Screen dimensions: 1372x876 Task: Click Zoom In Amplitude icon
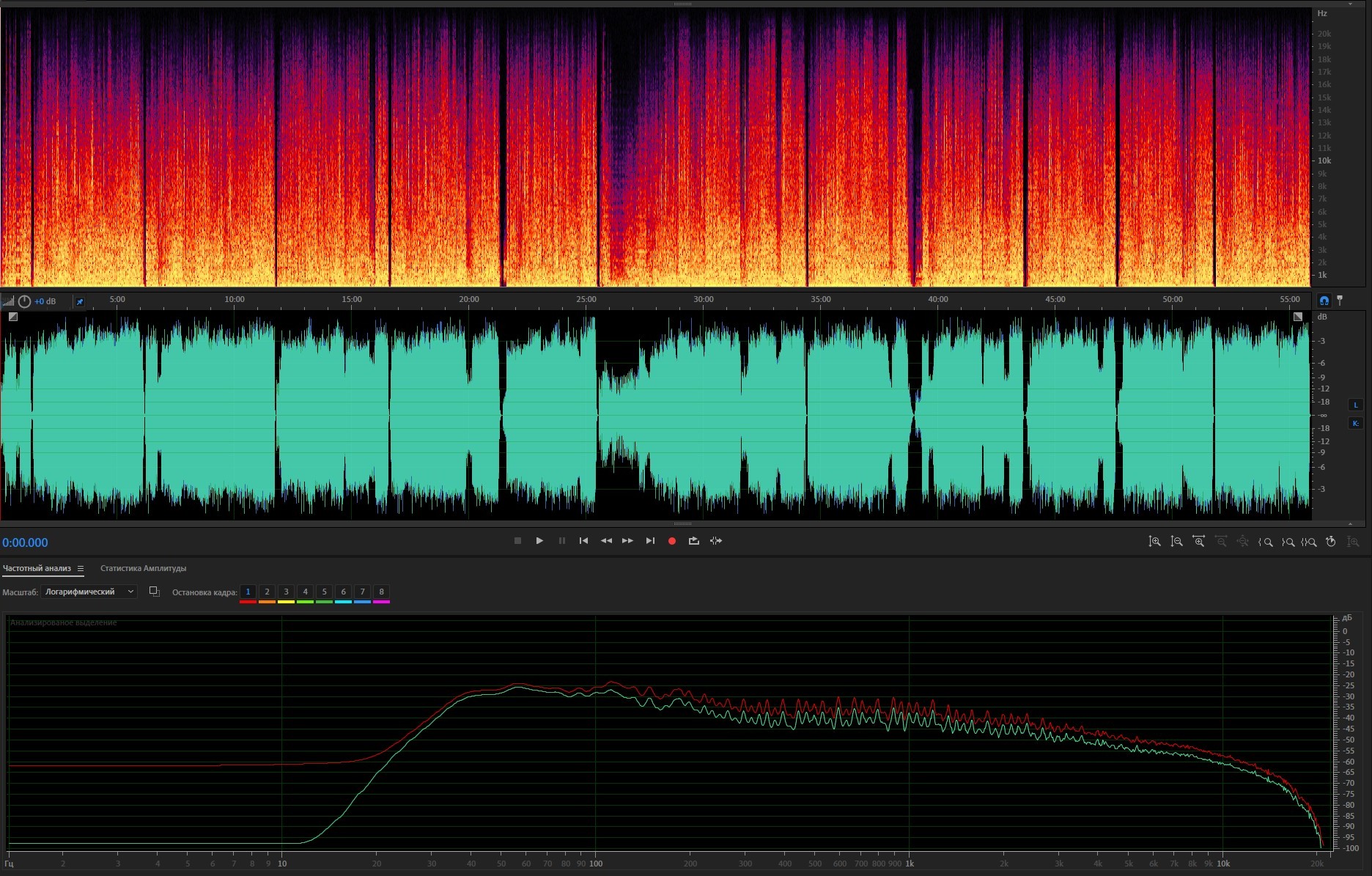click(1154, 542)
